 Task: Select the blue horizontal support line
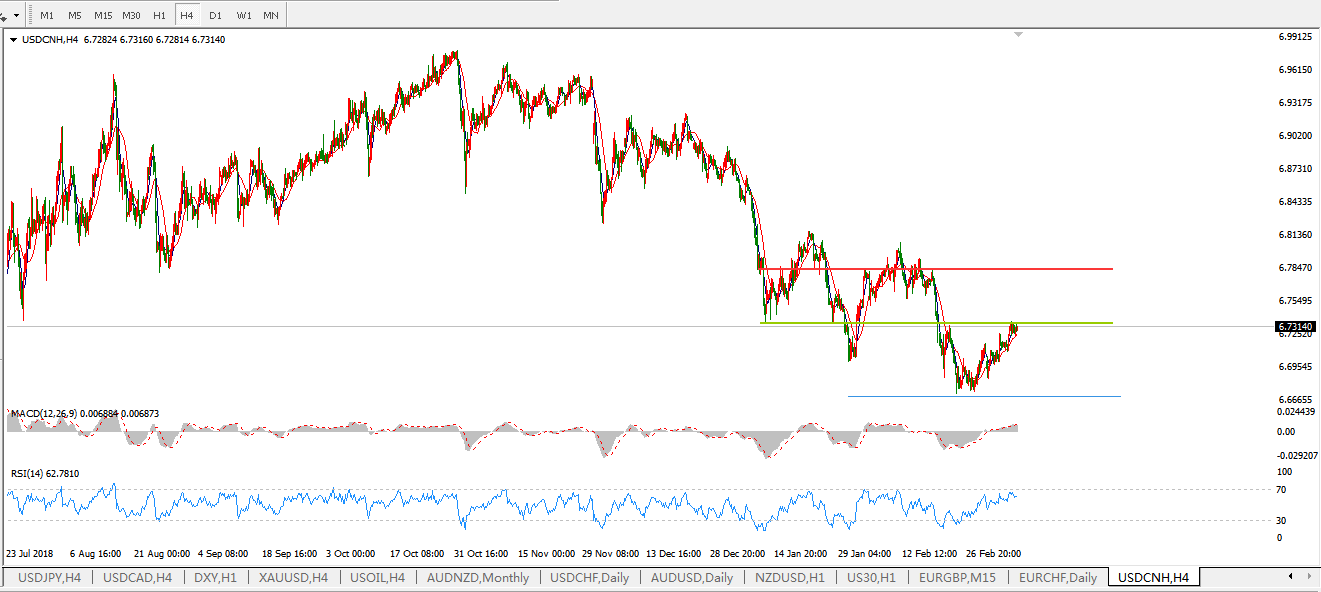(1000, 397)
